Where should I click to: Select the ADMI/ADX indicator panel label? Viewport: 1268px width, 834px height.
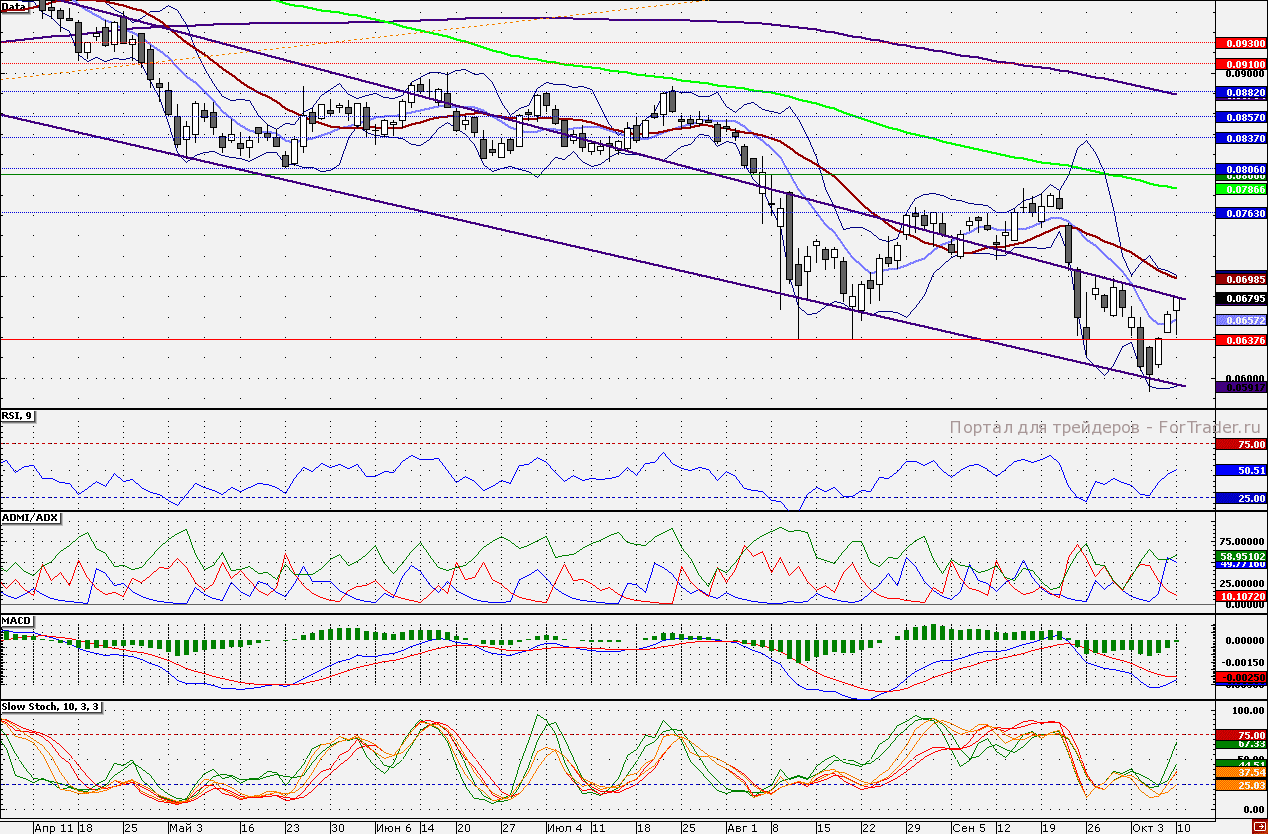pyautogui.click(x=31, y=517)
